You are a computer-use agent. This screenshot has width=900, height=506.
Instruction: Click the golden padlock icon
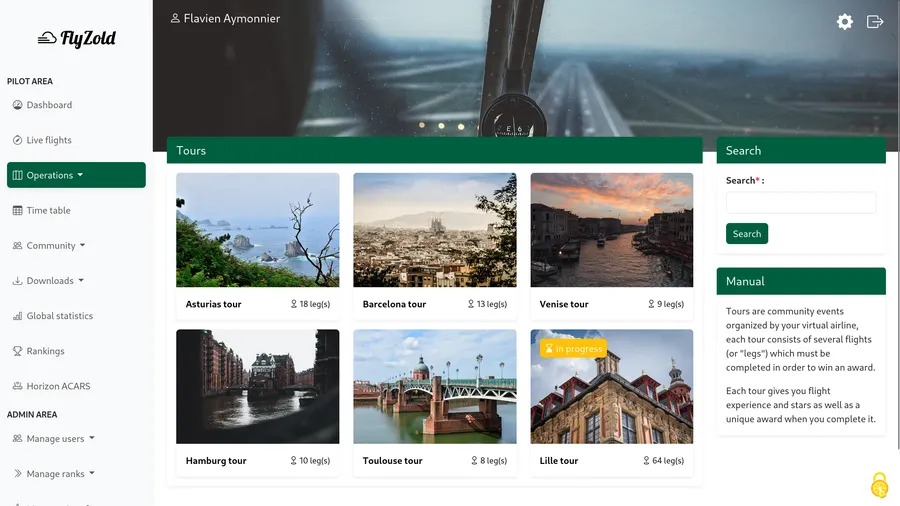(879, 485)
